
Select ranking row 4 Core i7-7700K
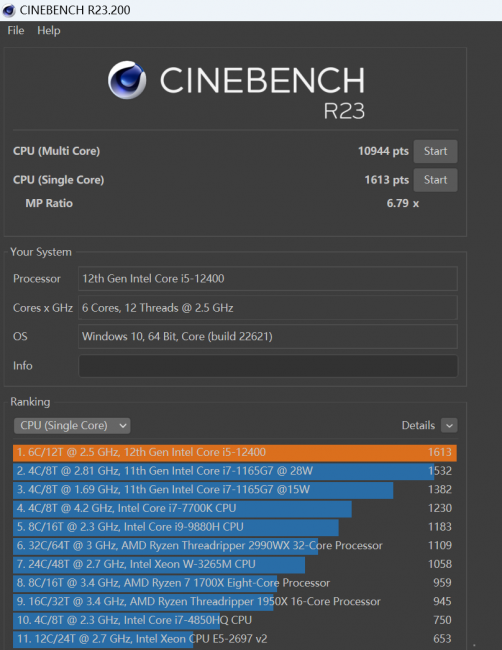235,508
